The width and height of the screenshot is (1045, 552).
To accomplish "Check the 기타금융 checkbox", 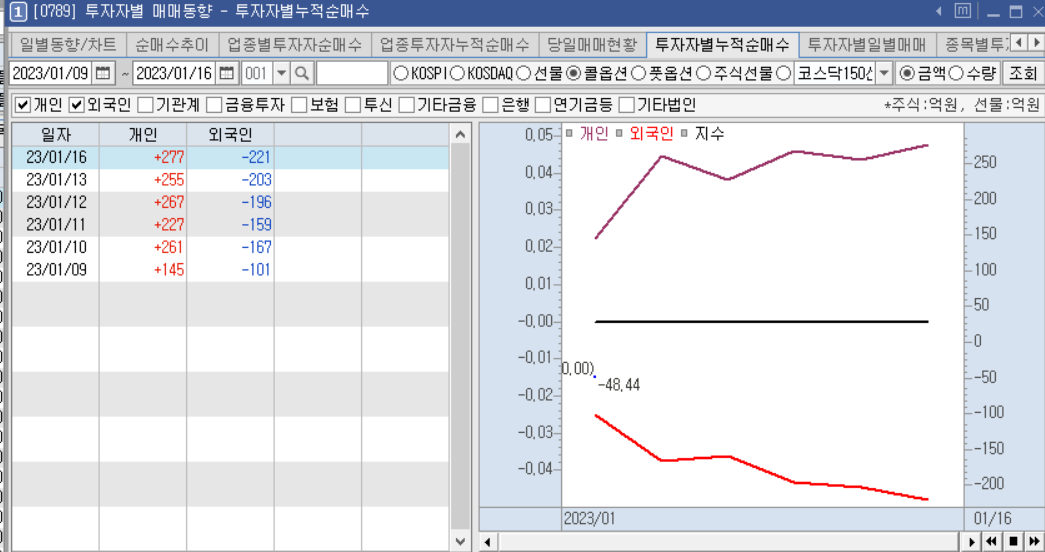I will 406,105.
